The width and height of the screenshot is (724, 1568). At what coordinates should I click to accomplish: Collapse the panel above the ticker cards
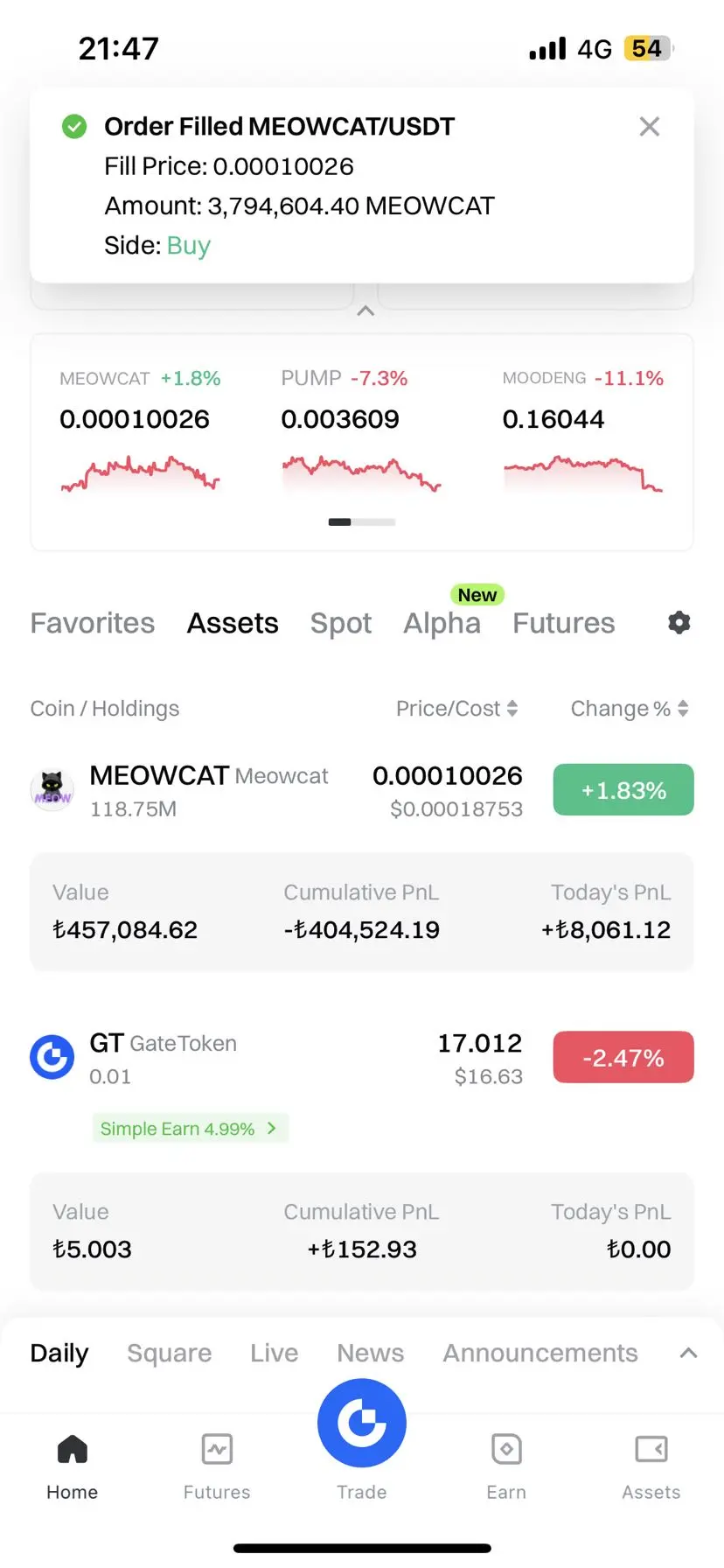(365, 311)
